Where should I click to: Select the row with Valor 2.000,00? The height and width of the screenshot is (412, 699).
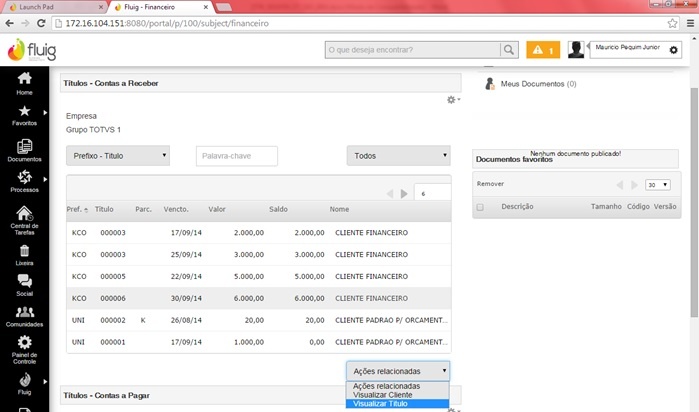coord(259,233)
